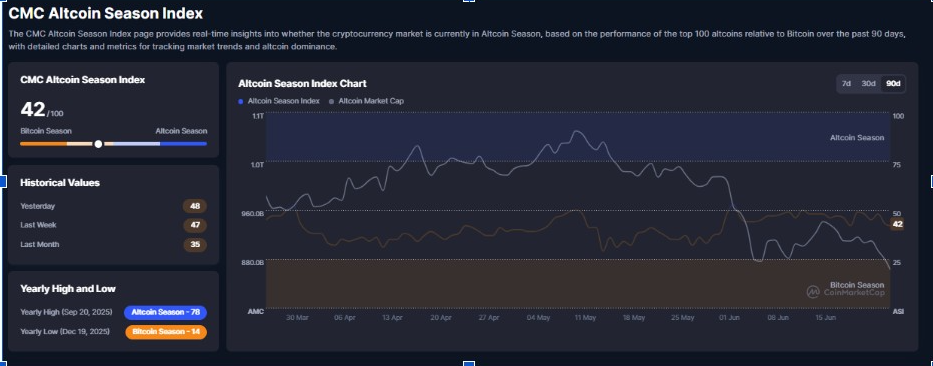Click the Bitcoin Season label above the gauge
The width and height of the screenshot is (933, 366).
click(x=46, y=131)
